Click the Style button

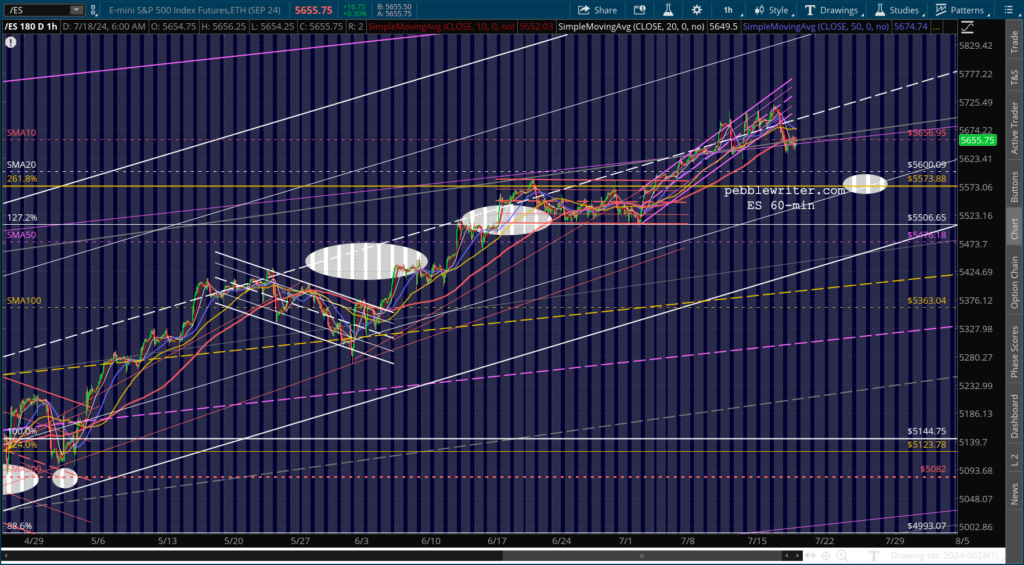point(771,10)
